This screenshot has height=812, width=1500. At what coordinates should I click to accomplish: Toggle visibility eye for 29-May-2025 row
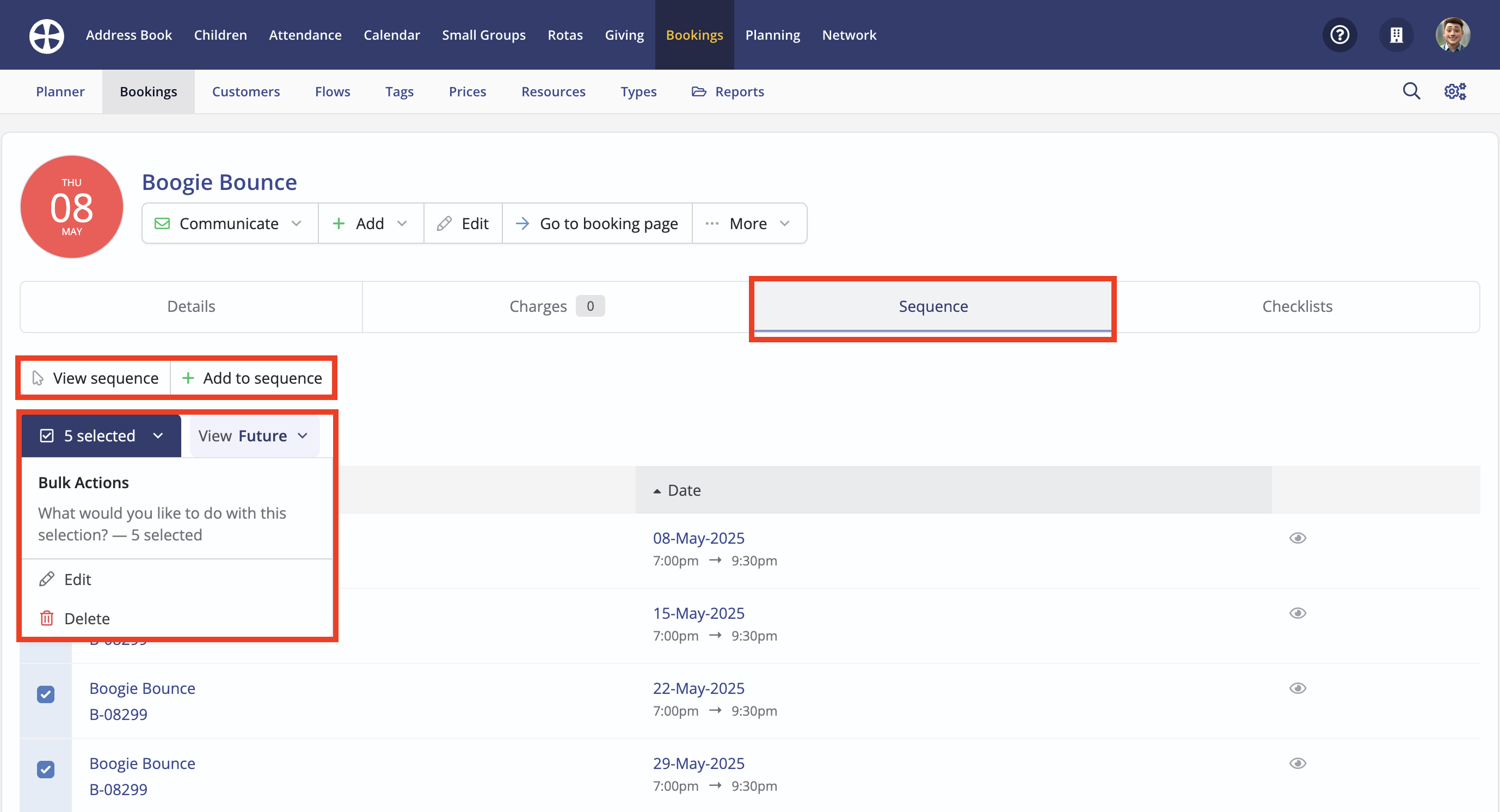(x=1298, y=763)
